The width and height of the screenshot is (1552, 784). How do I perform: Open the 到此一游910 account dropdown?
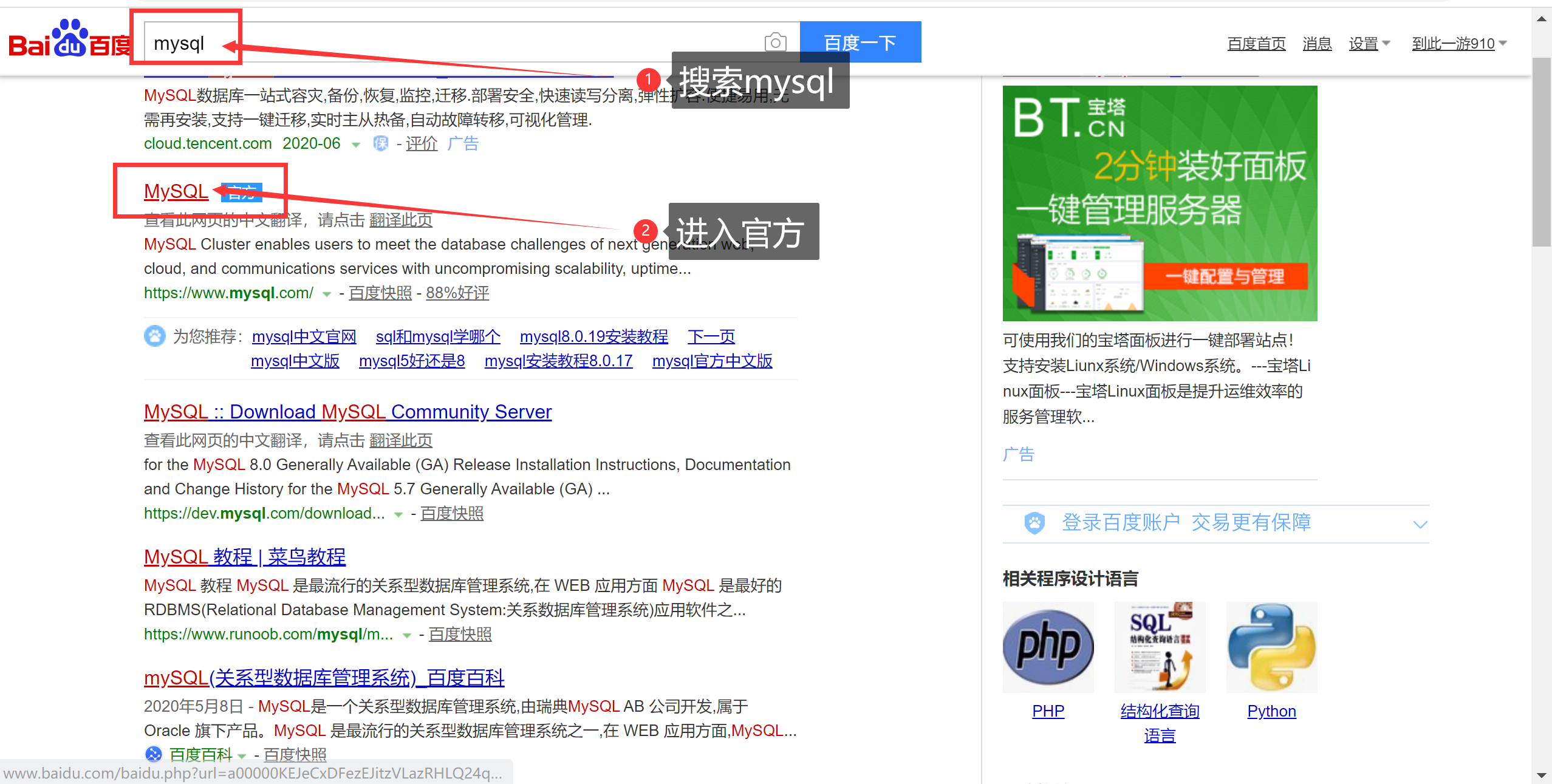click(1459, 44)
